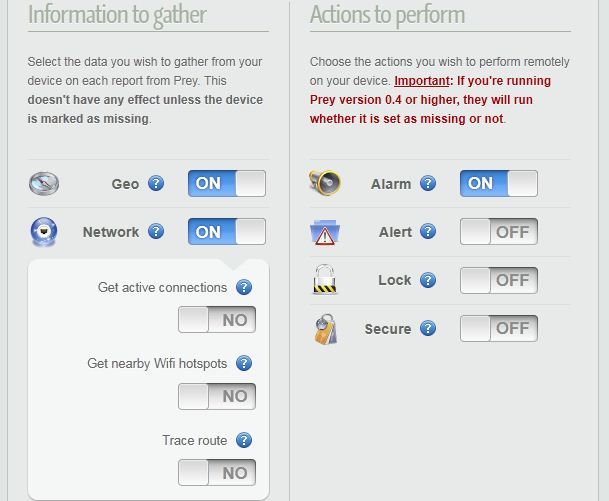Click the Secure keys icon

coord(324,328)
